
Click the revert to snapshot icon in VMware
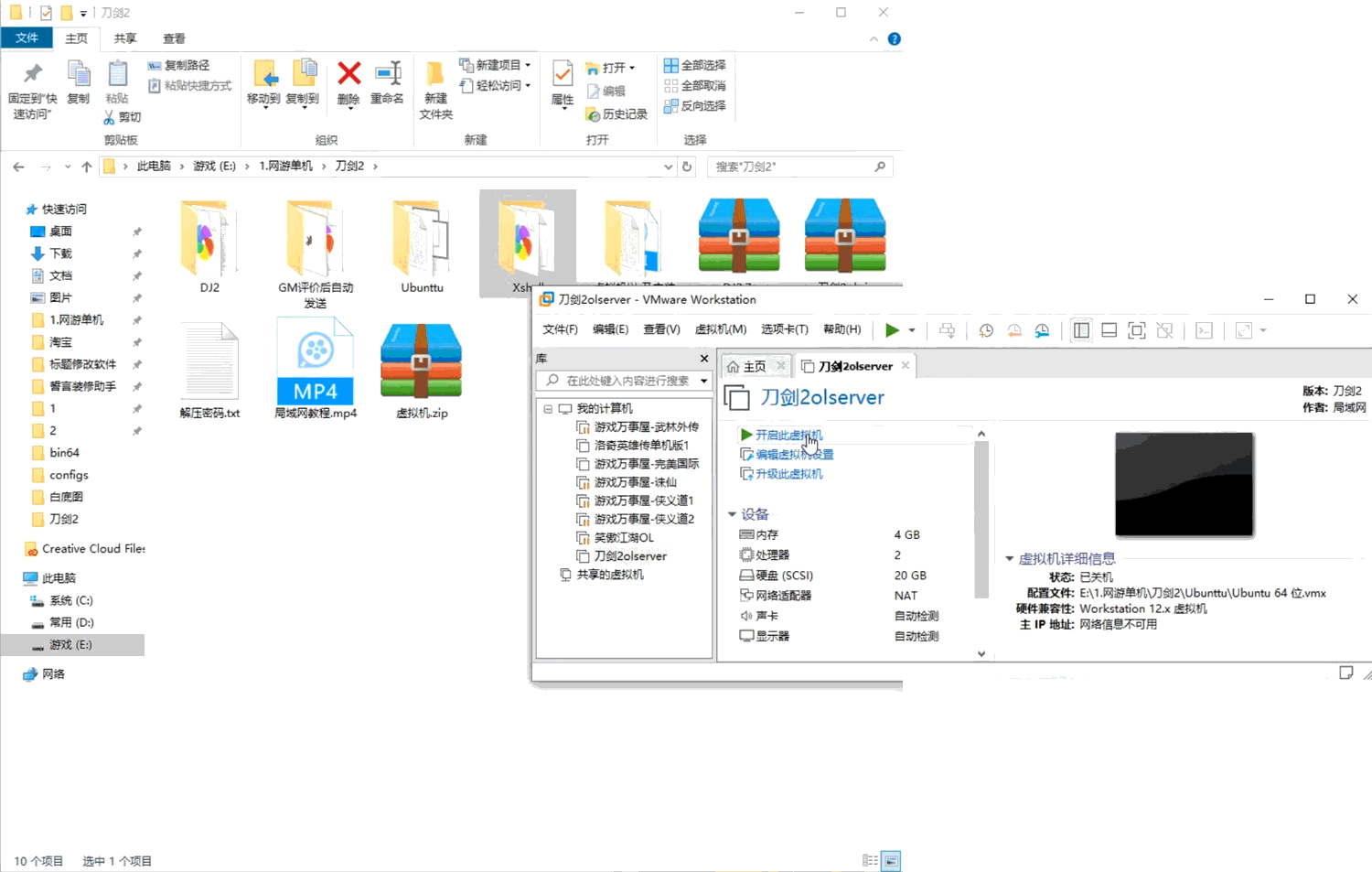pos(1014,330)
